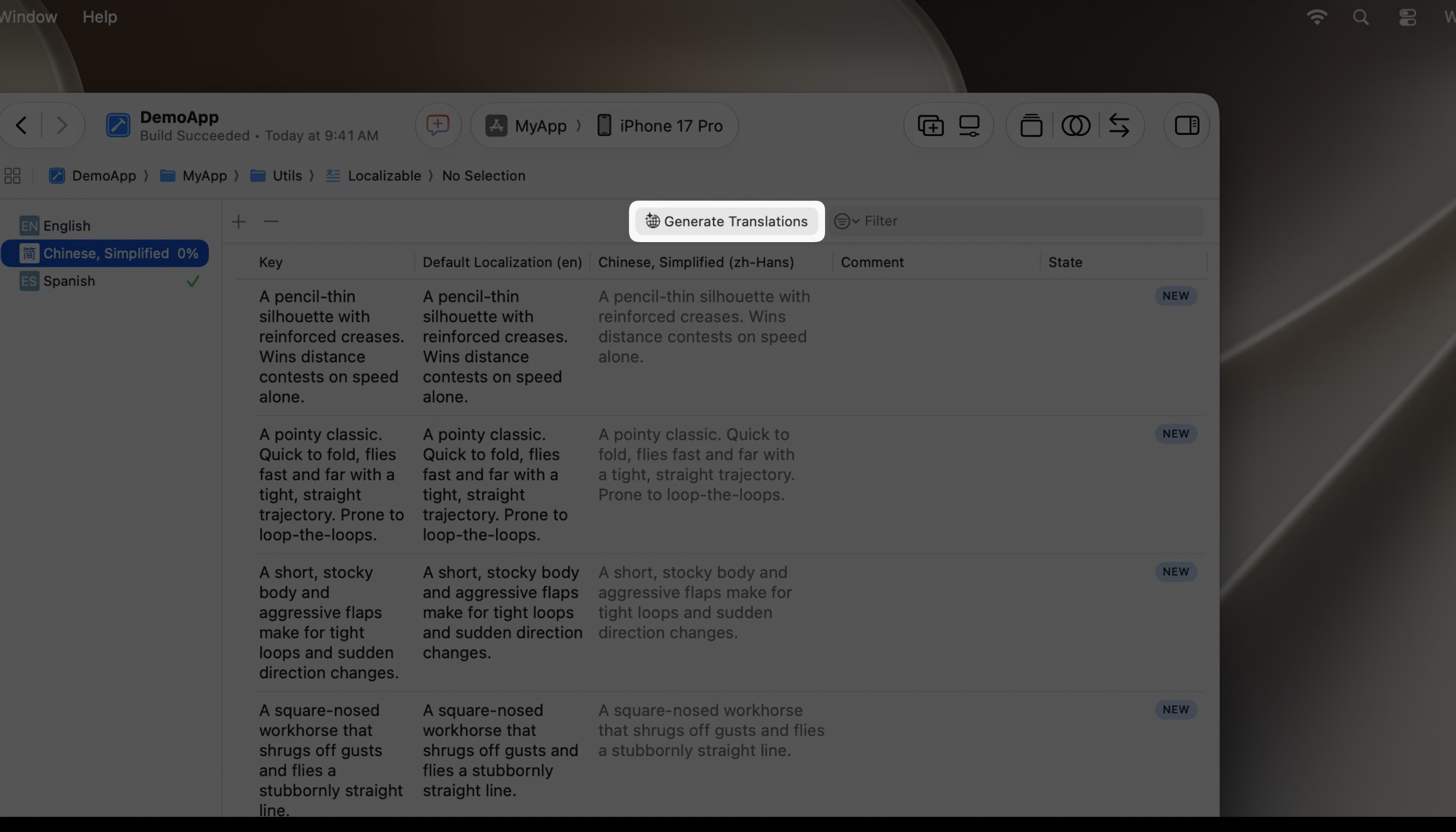
Task: Edit Chinese translation for pointy classic
Action: pos(697,464)
